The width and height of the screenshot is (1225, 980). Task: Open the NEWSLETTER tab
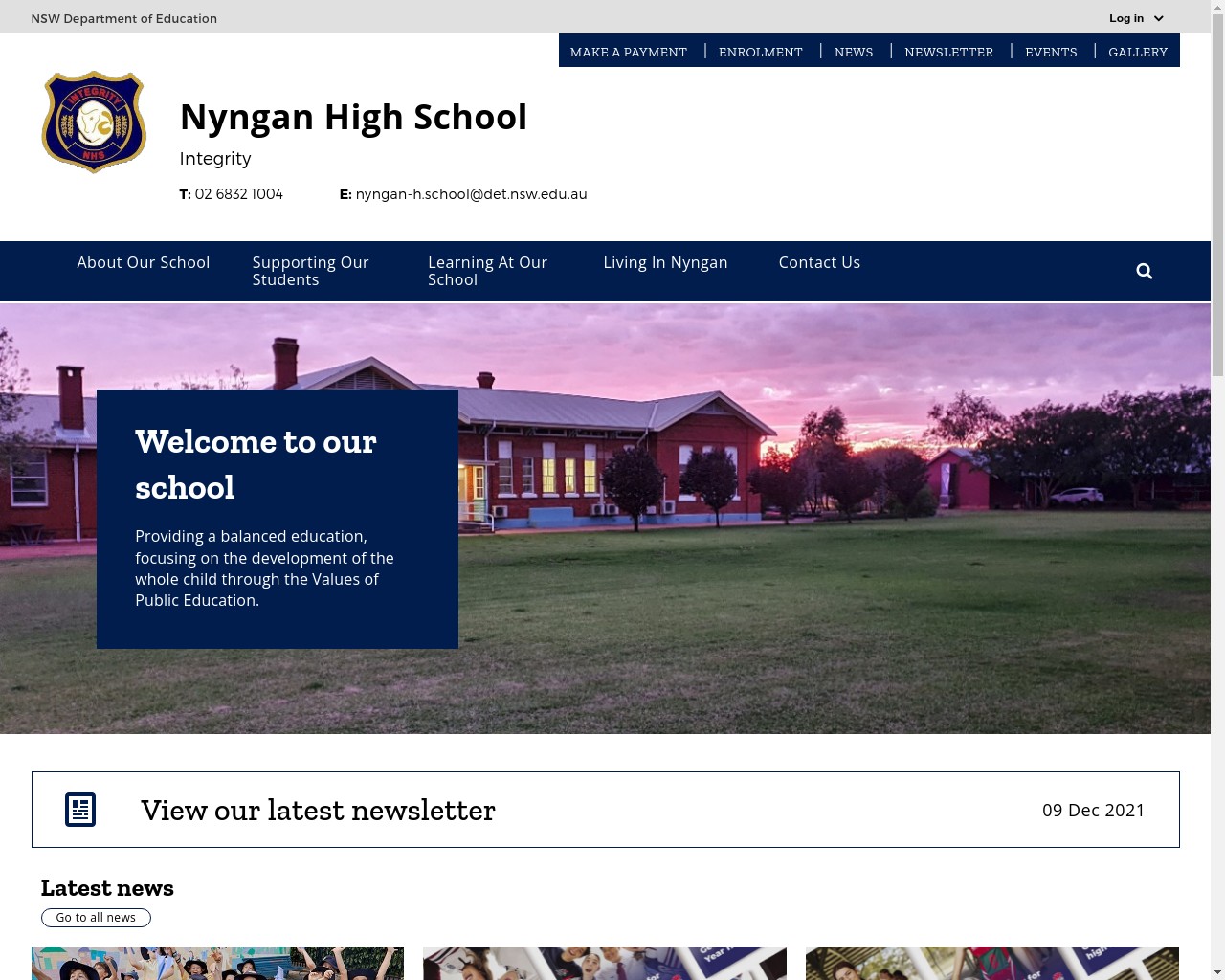pos(948,52)
